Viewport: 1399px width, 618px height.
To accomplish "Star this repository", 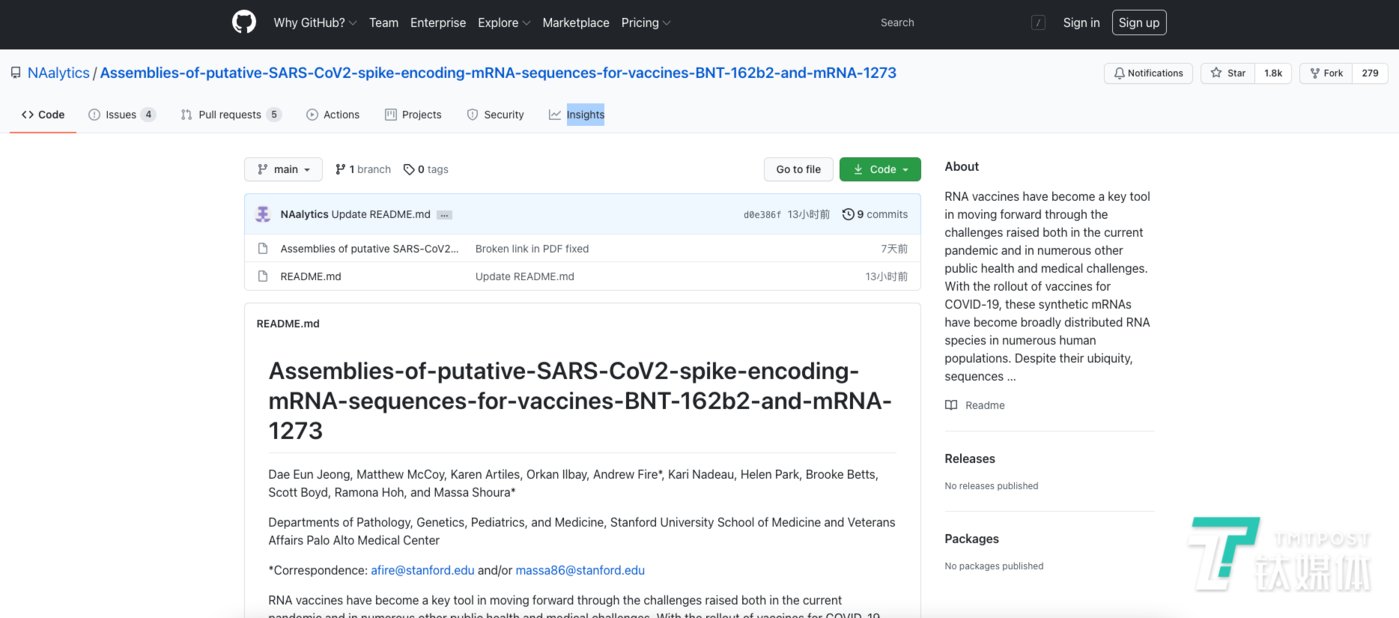I will click(1229, 73).
